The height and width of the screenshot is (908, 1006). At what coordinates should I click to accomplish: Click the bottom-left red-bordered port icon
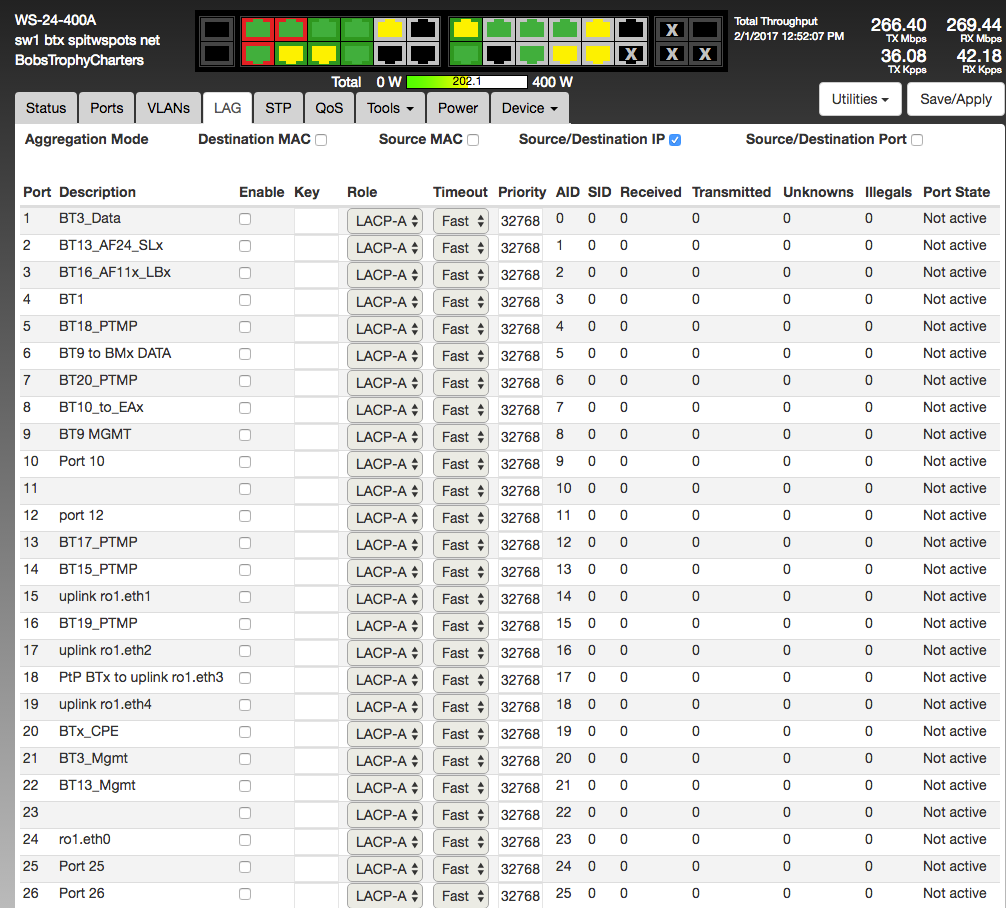[x=258, y=54]
